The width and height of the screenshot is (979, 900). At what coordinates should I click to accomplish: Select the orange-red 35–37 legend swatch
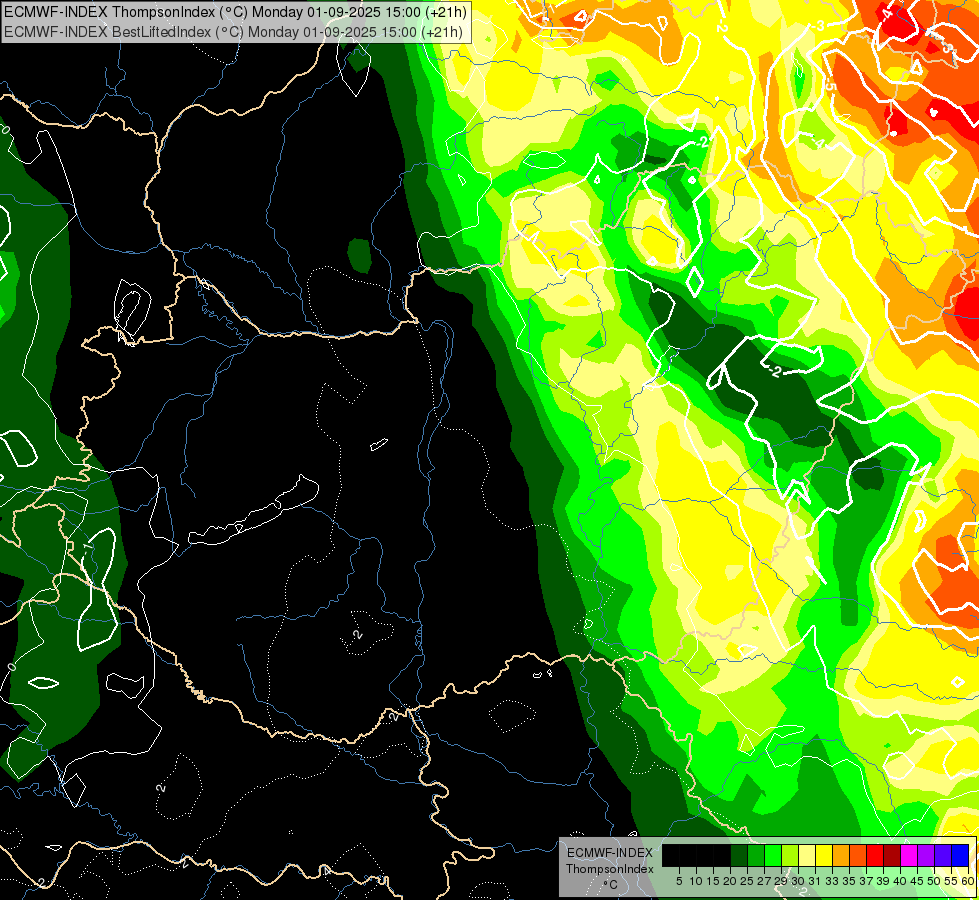858,855
